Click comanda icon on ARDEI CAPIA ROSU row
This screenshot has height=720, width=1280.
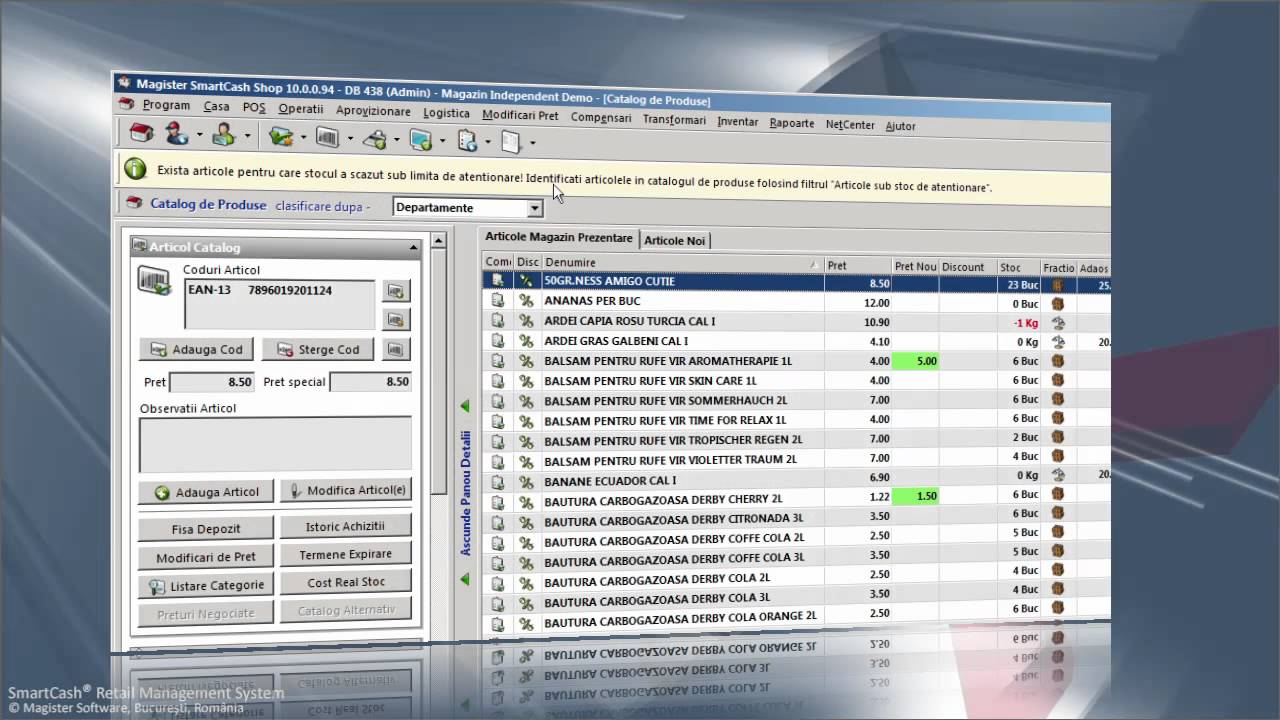(x=497, y=321)
